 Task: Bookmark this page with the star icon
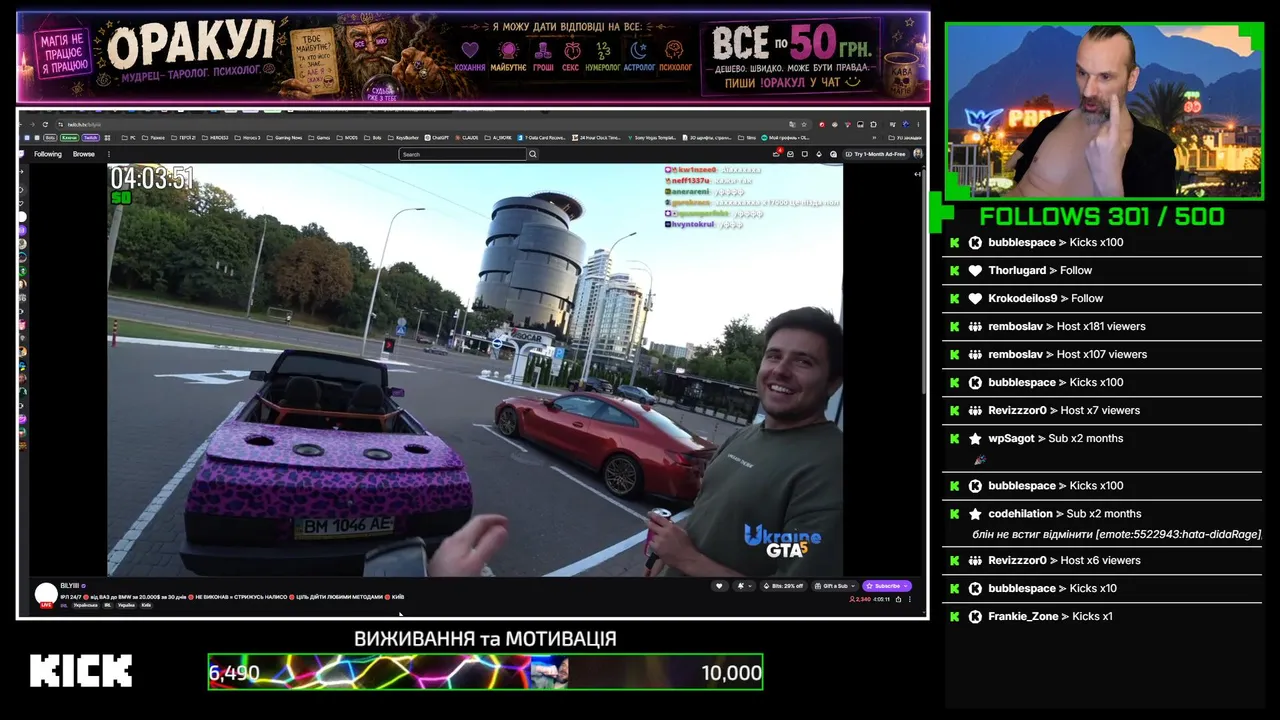[x=806, y=124]
